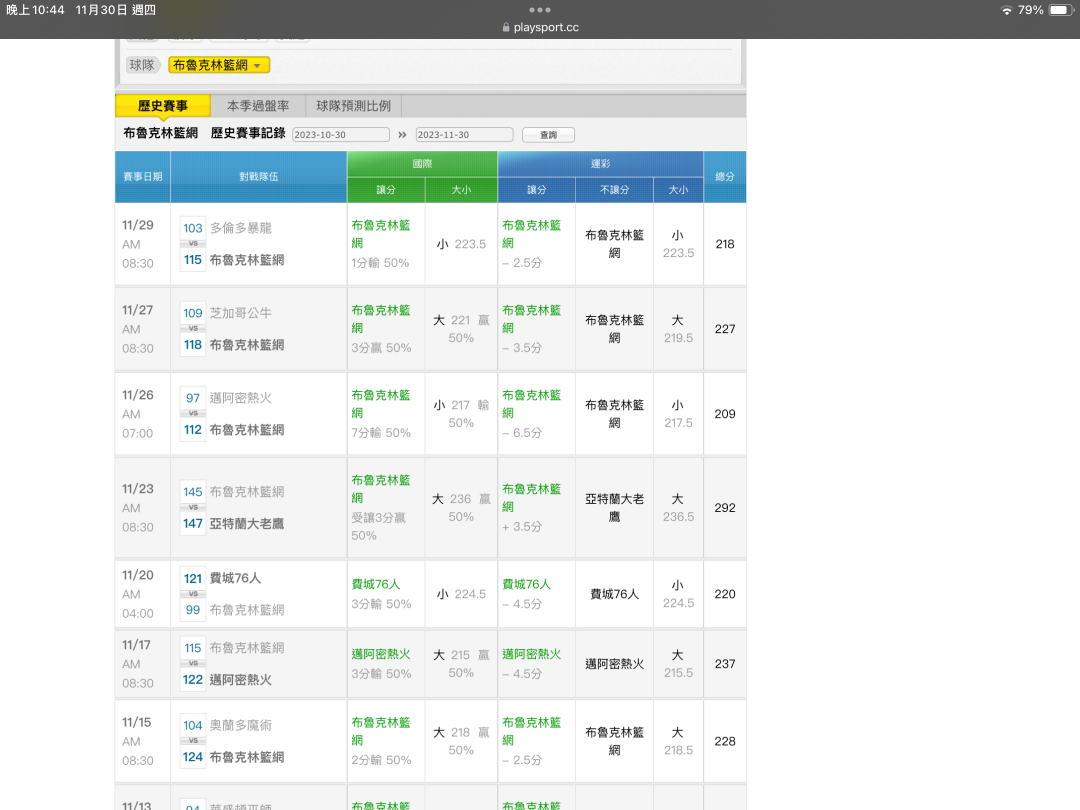This screenshot has height=810, width=1080.
Task: Click score 103 in the 11/29 row
Action: 193,228
